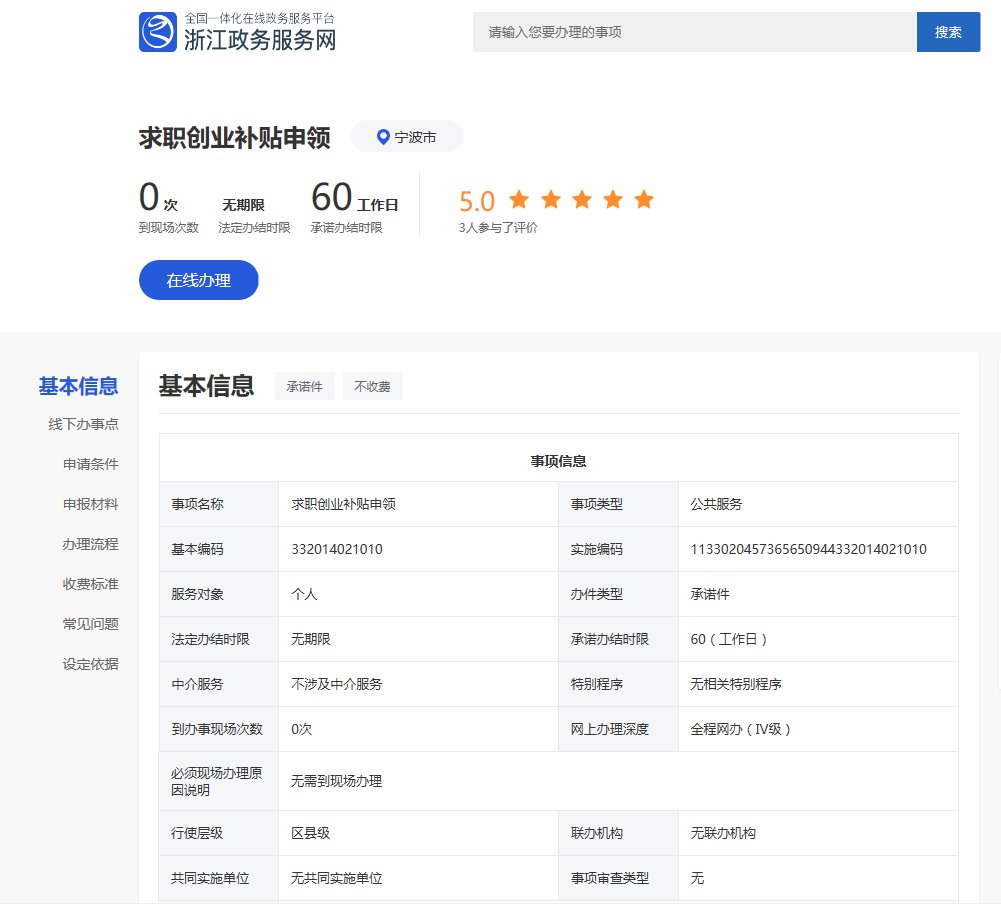Jump to 设定依据 section

(90, 664)
